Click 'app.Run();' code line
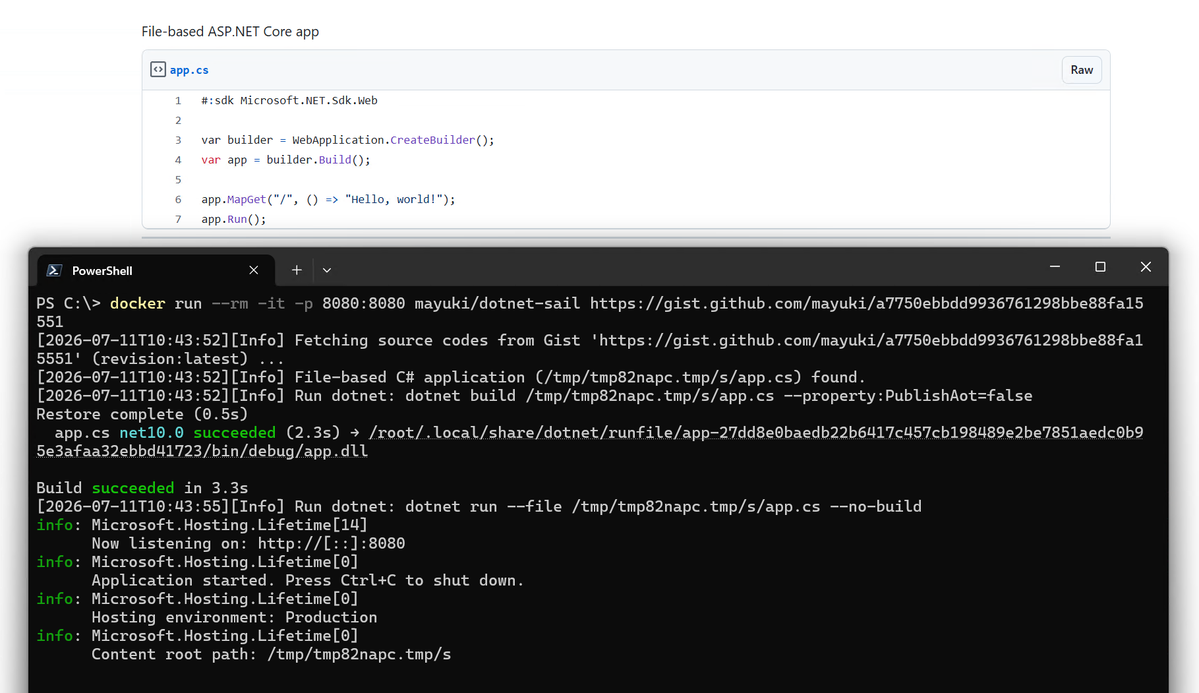 (233, 220)
